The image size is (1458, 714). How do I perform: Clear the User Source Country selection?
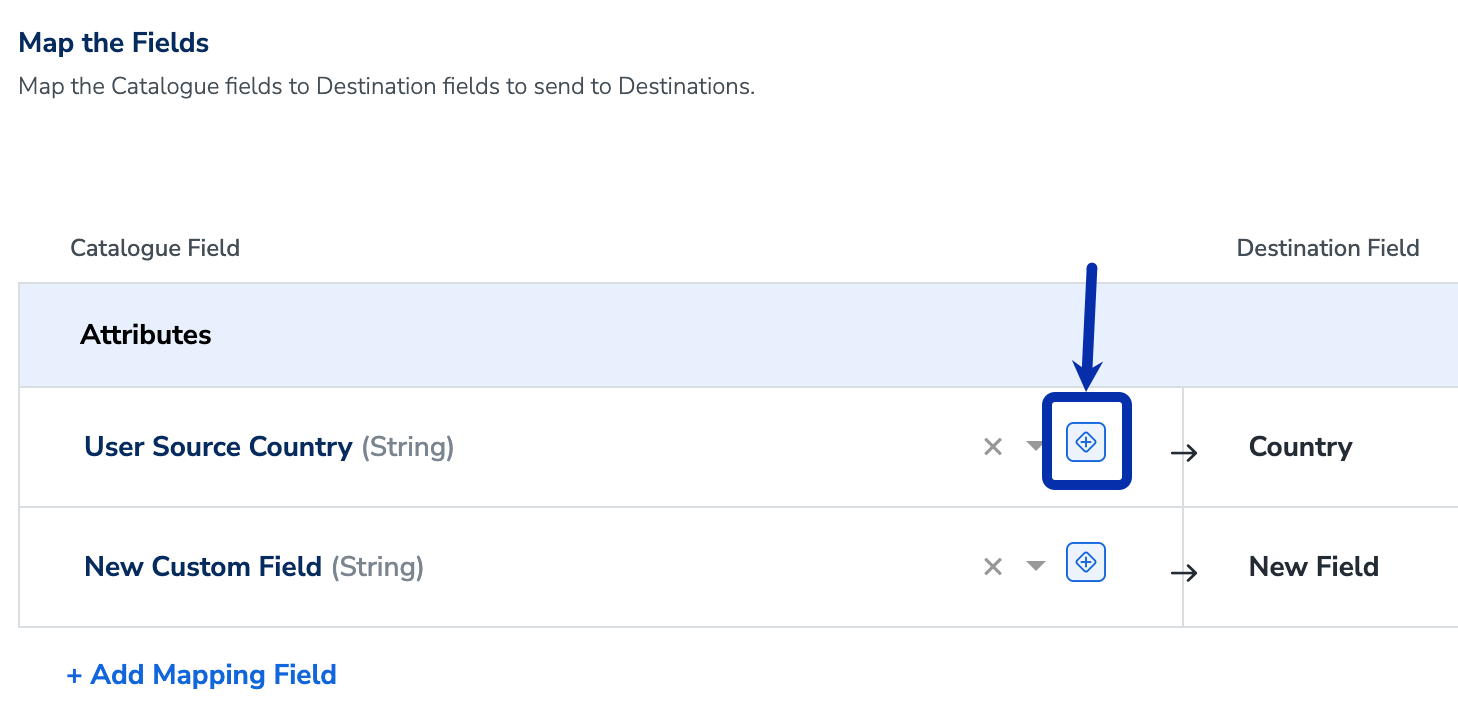click(x=993, y=447)
